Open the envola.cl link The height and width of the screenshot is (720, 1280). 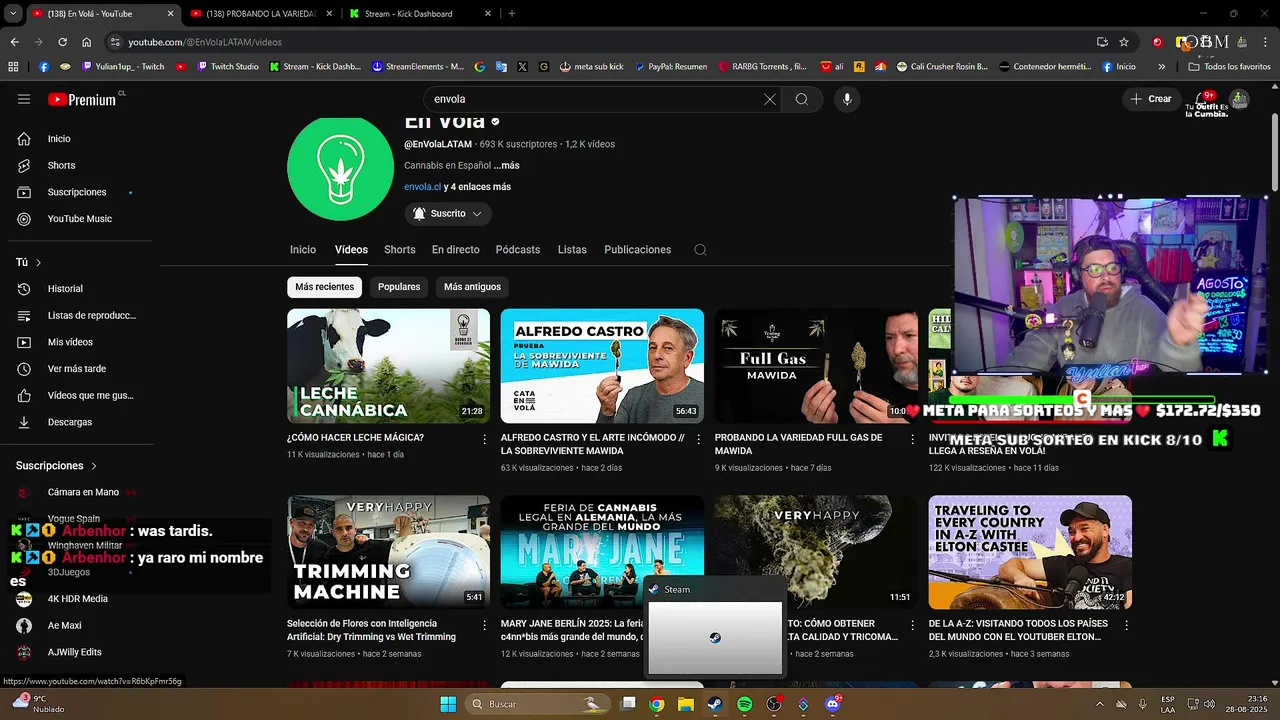[x=422, y=187]
